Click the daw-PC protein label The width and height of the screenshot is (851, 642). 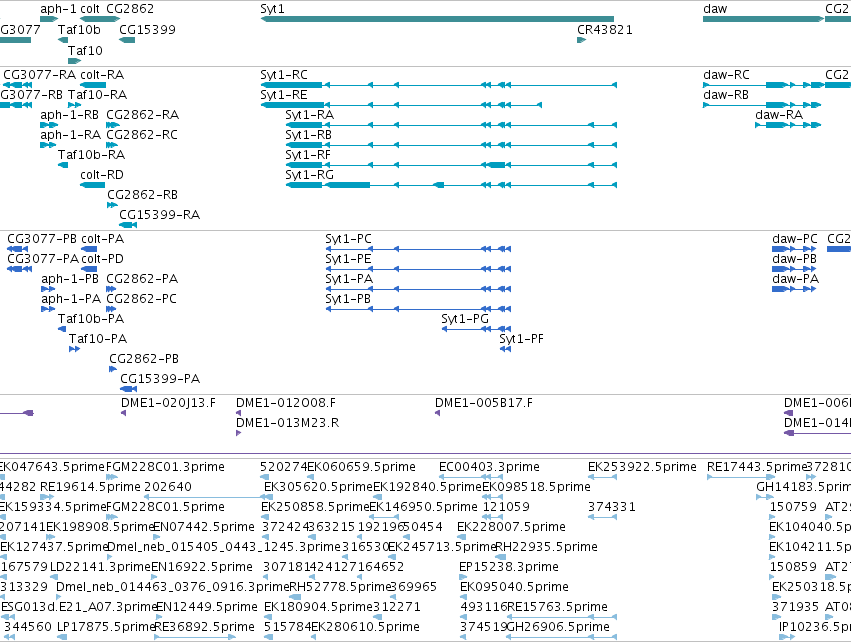point(795,239)
